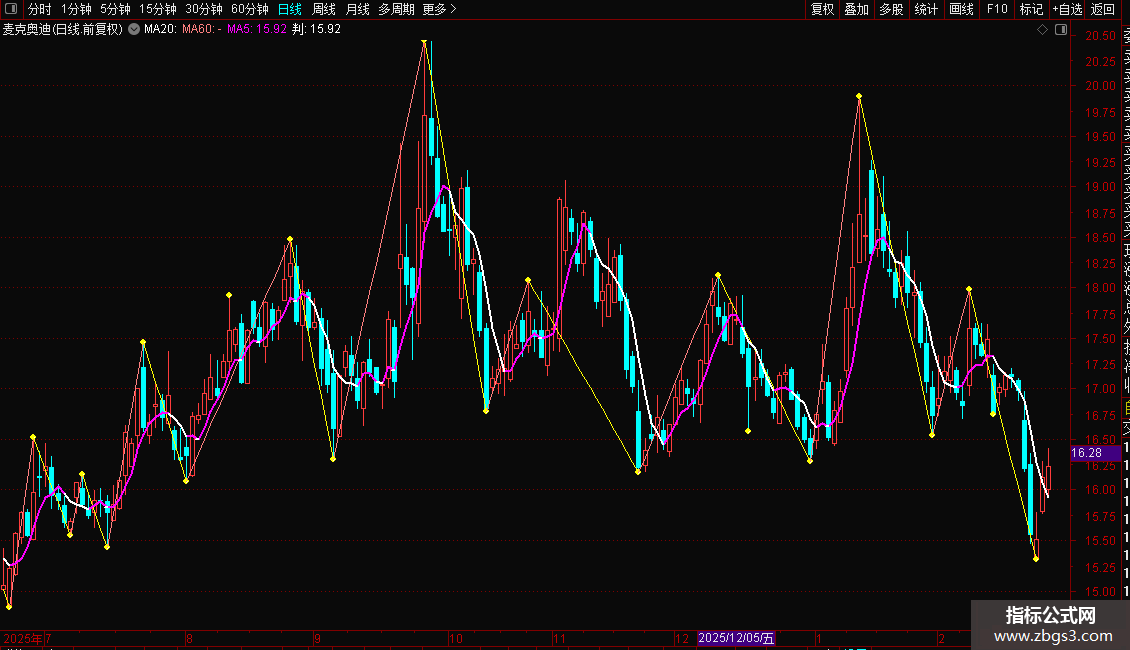The height and width of the screenshot is (650, 1130).
Task: Click the 2025/12/05/五 date marker
Action: coord(736,638)
